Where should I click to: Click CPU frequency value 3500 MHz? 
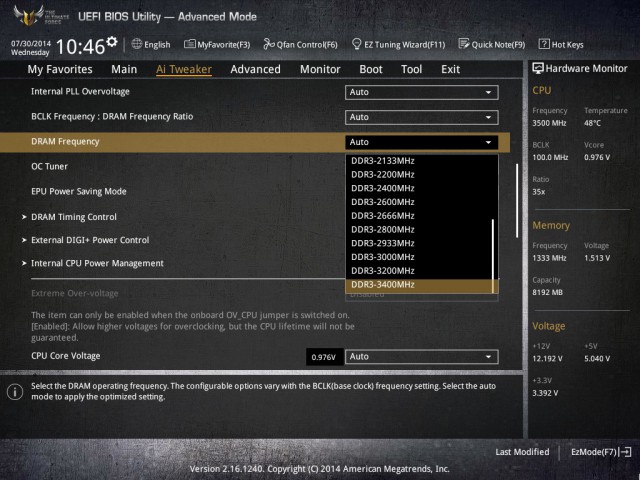coord(549,123)
